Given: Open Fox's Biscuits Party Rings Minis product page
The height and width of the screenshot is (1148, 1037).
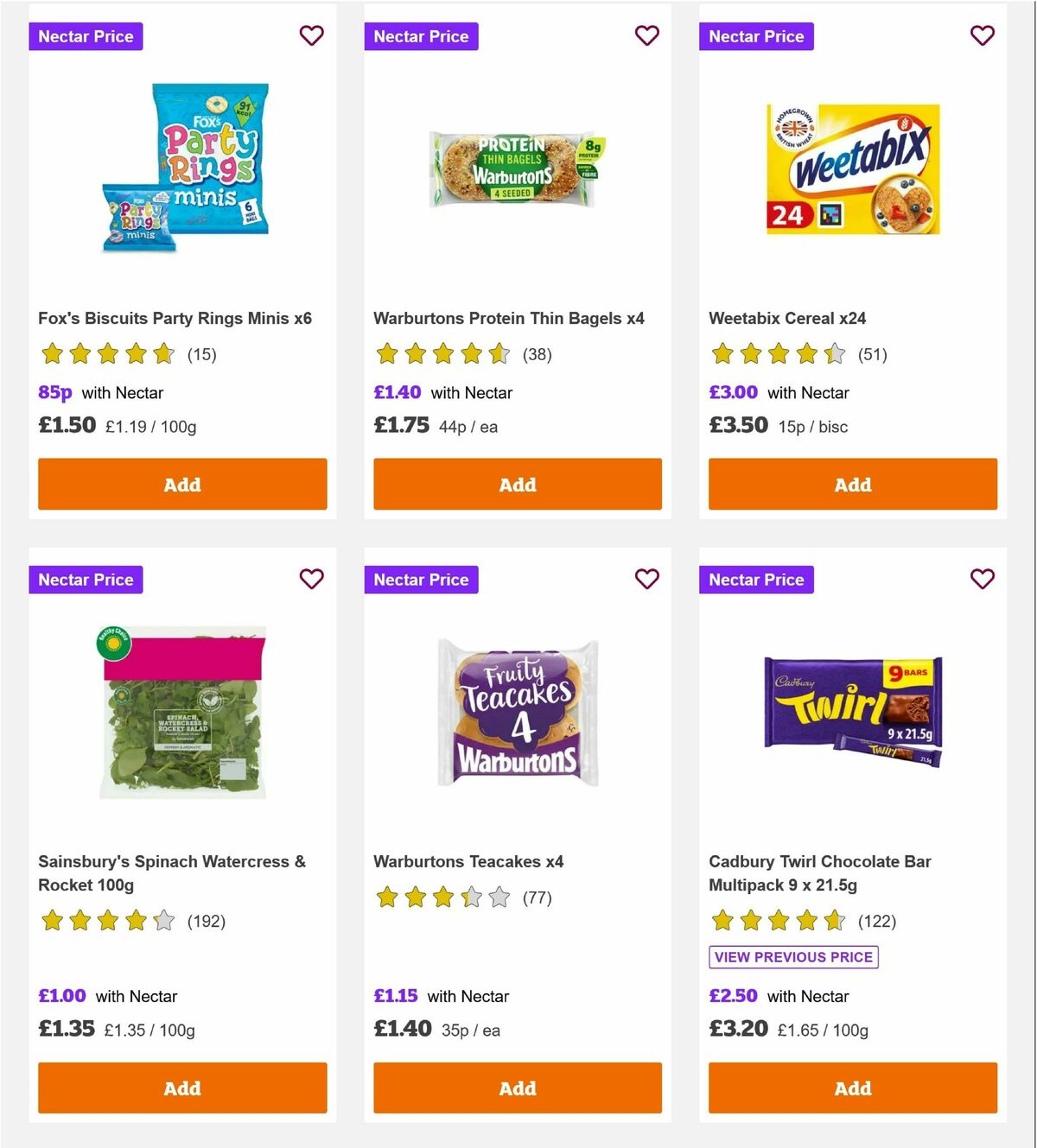Looking at the screenshot, I should point(175,318).
